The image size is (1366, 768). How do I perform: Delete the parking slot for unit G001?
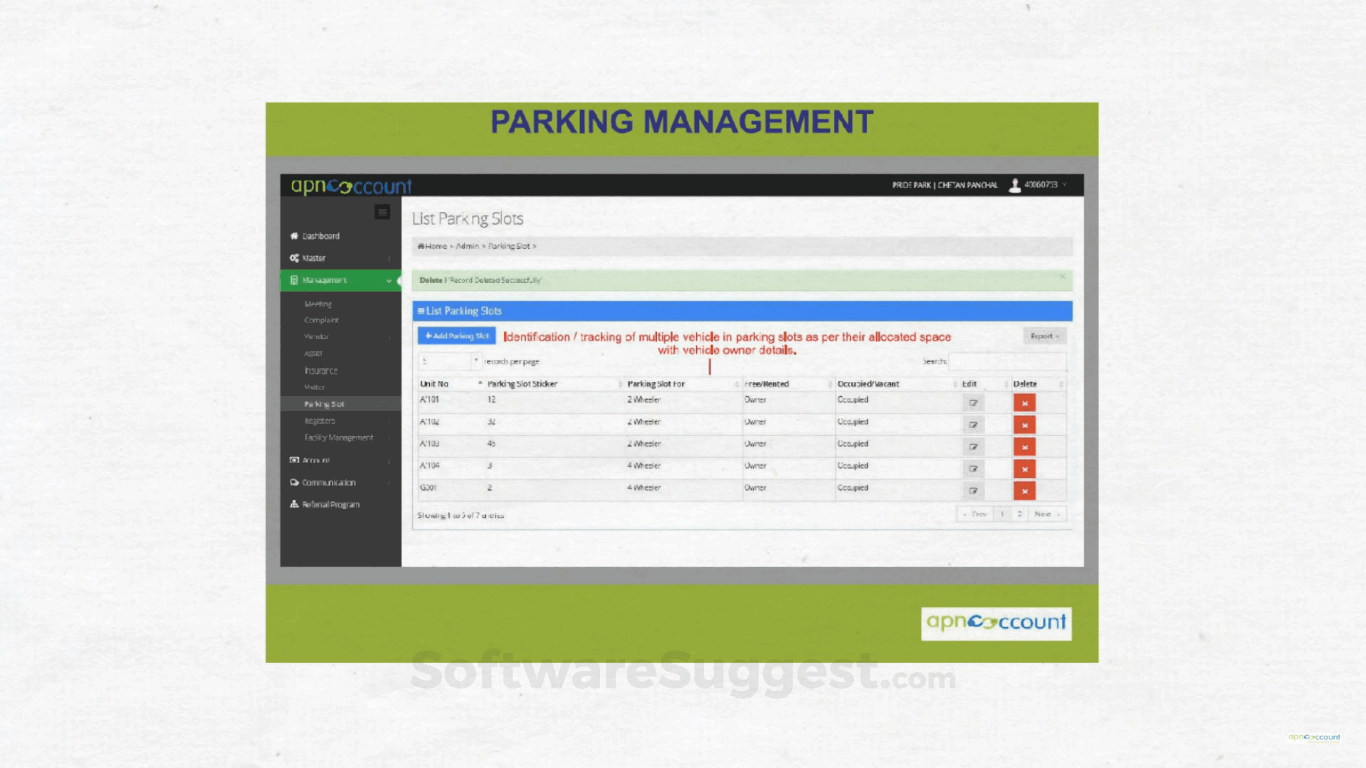[1024, 491]
